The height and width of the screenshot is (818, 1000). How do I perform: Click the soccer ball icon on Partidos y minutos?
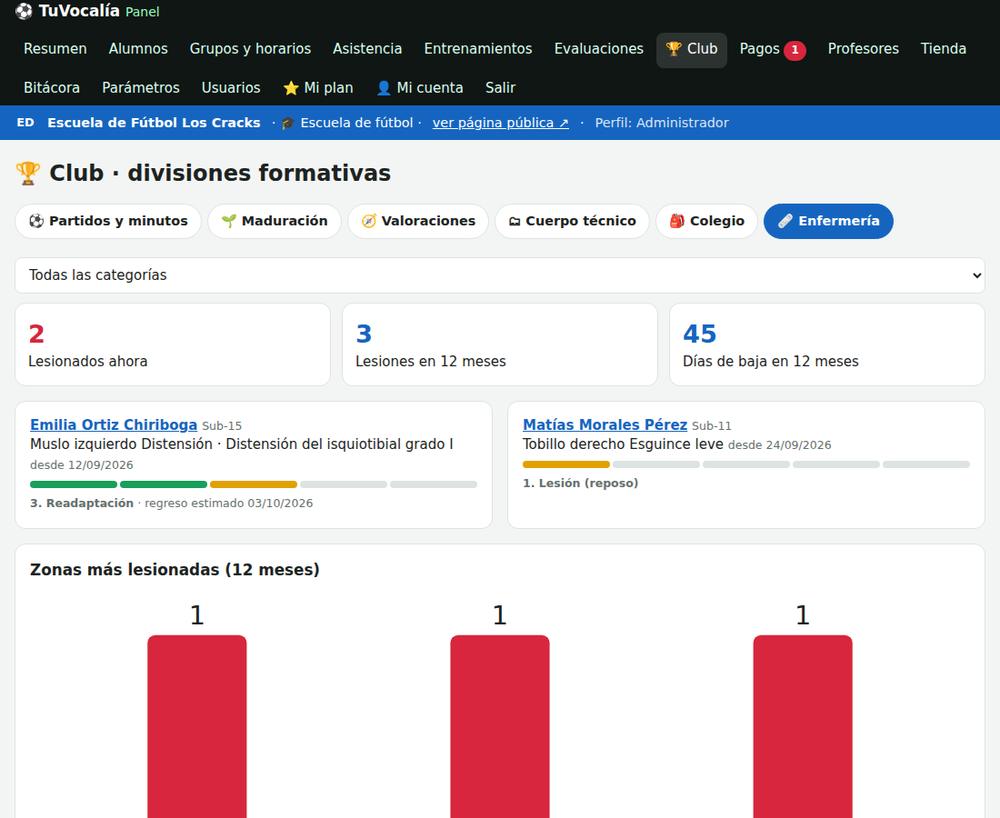36,221
